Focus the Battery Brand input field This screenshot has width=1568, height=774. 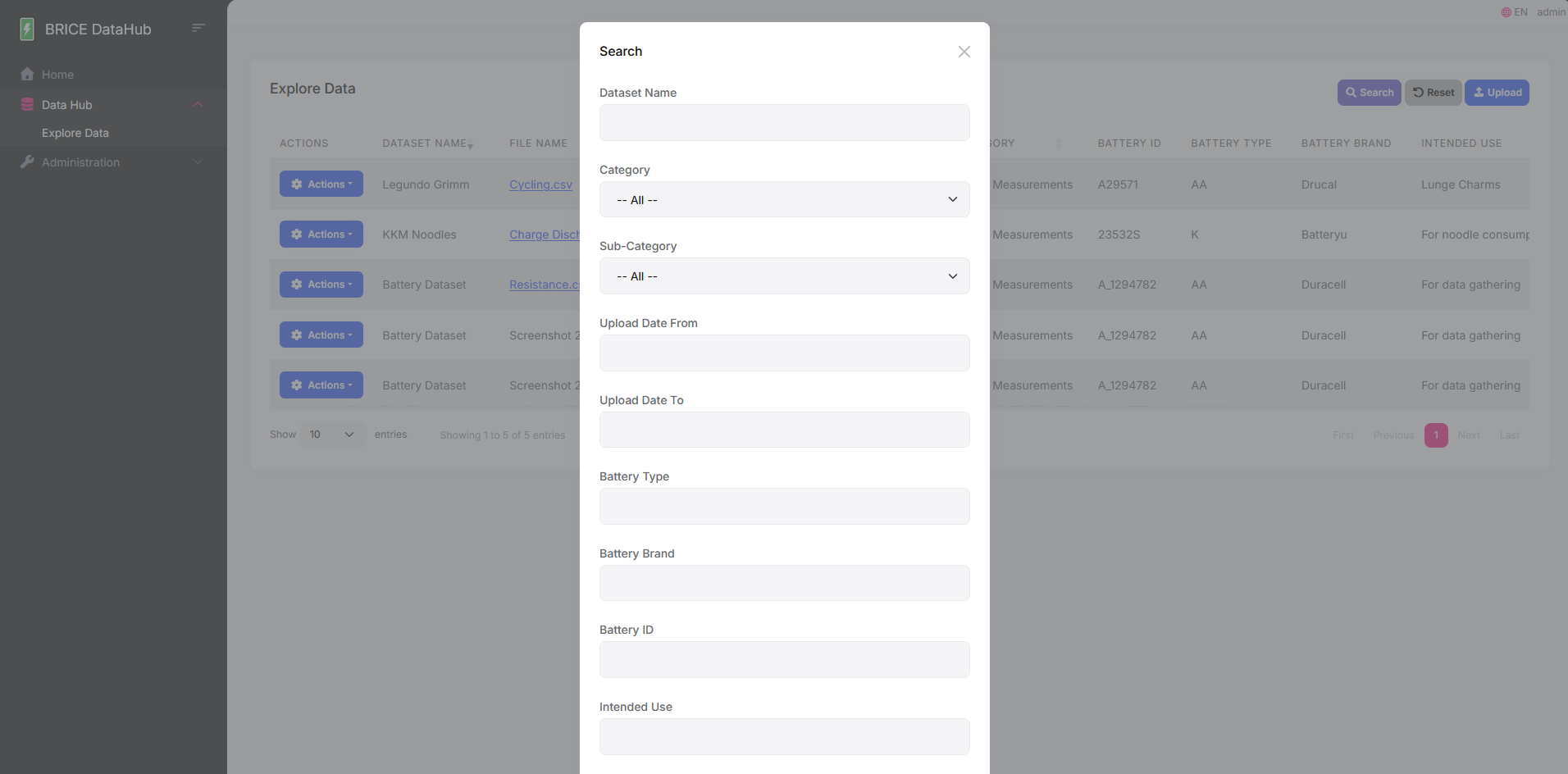click(784, 583)
